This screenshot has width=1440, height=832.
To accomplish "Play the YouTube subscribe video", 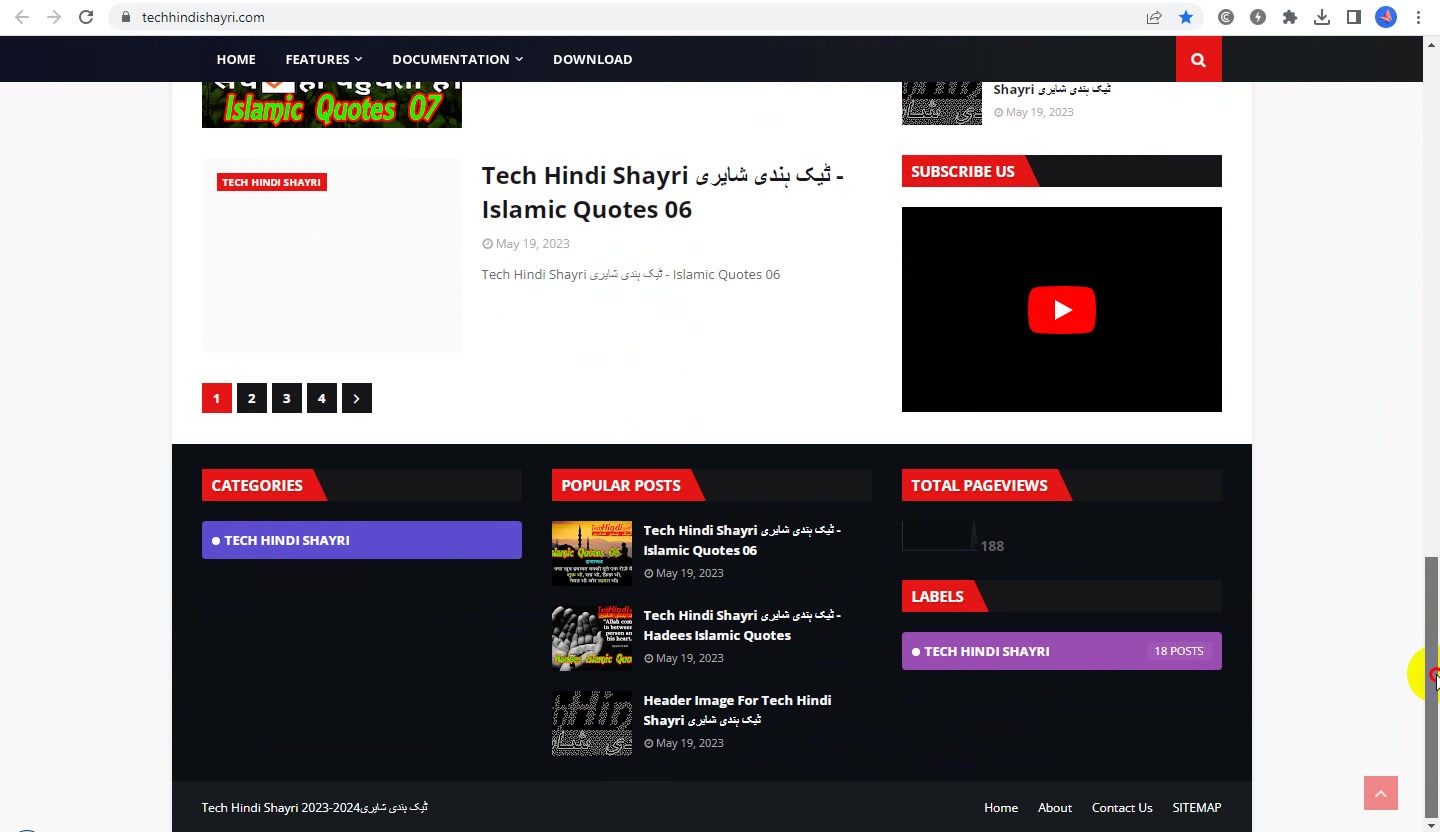I will (1062, 310).
